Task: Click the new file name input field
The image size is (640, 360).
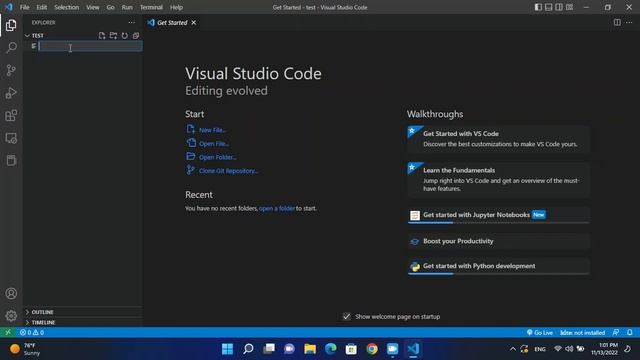Action: 90,47
